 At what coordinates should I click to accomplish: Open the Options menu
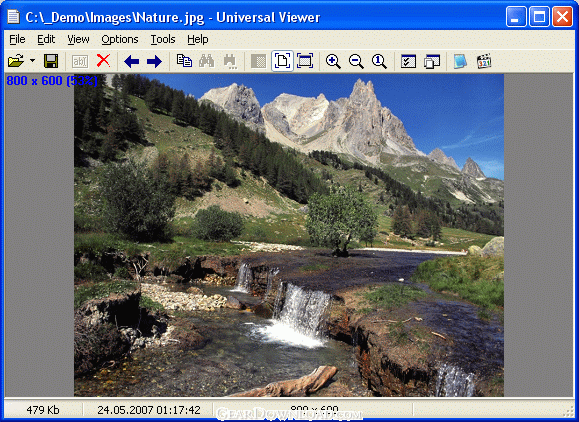[120, 39]
